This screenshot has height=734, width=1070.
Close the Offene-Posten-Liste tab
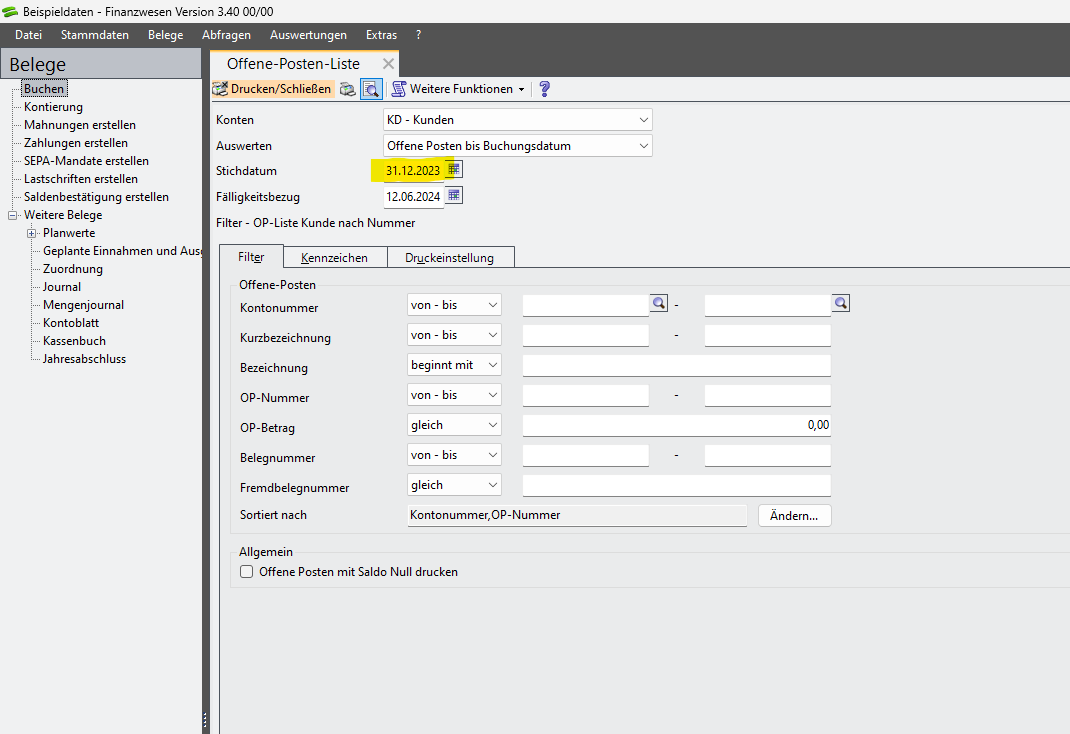click(x=388, y=64)
